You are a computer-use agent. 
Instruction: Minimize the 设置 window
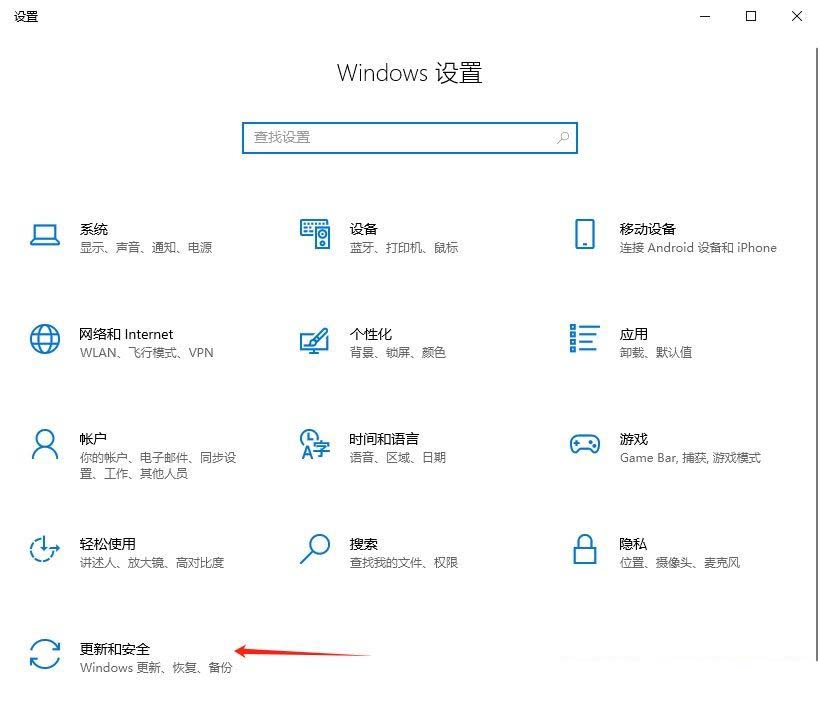coord(705,16)
